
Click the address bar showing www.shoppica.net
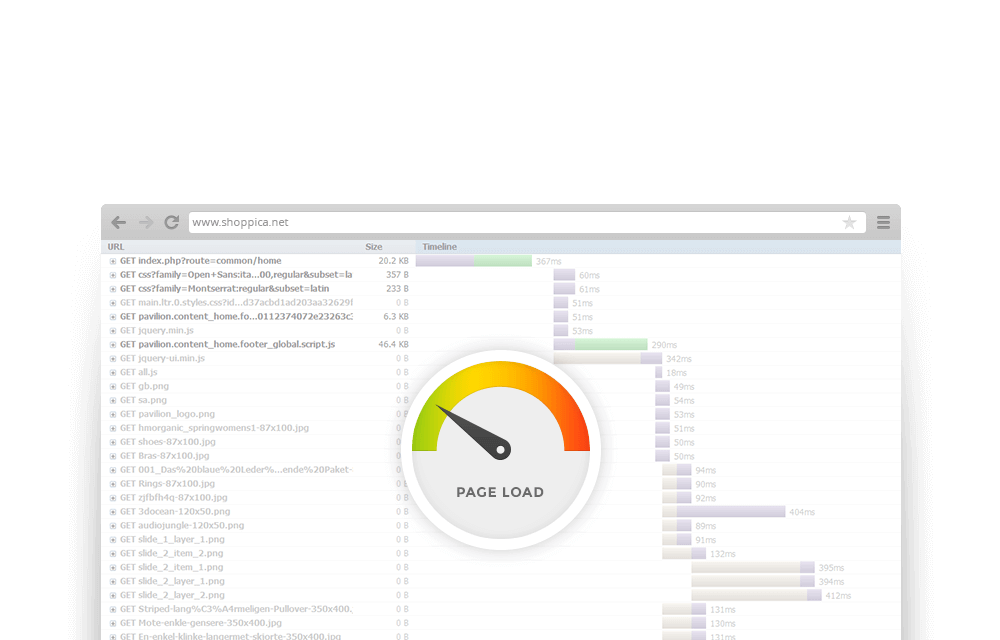click(500, 223)
